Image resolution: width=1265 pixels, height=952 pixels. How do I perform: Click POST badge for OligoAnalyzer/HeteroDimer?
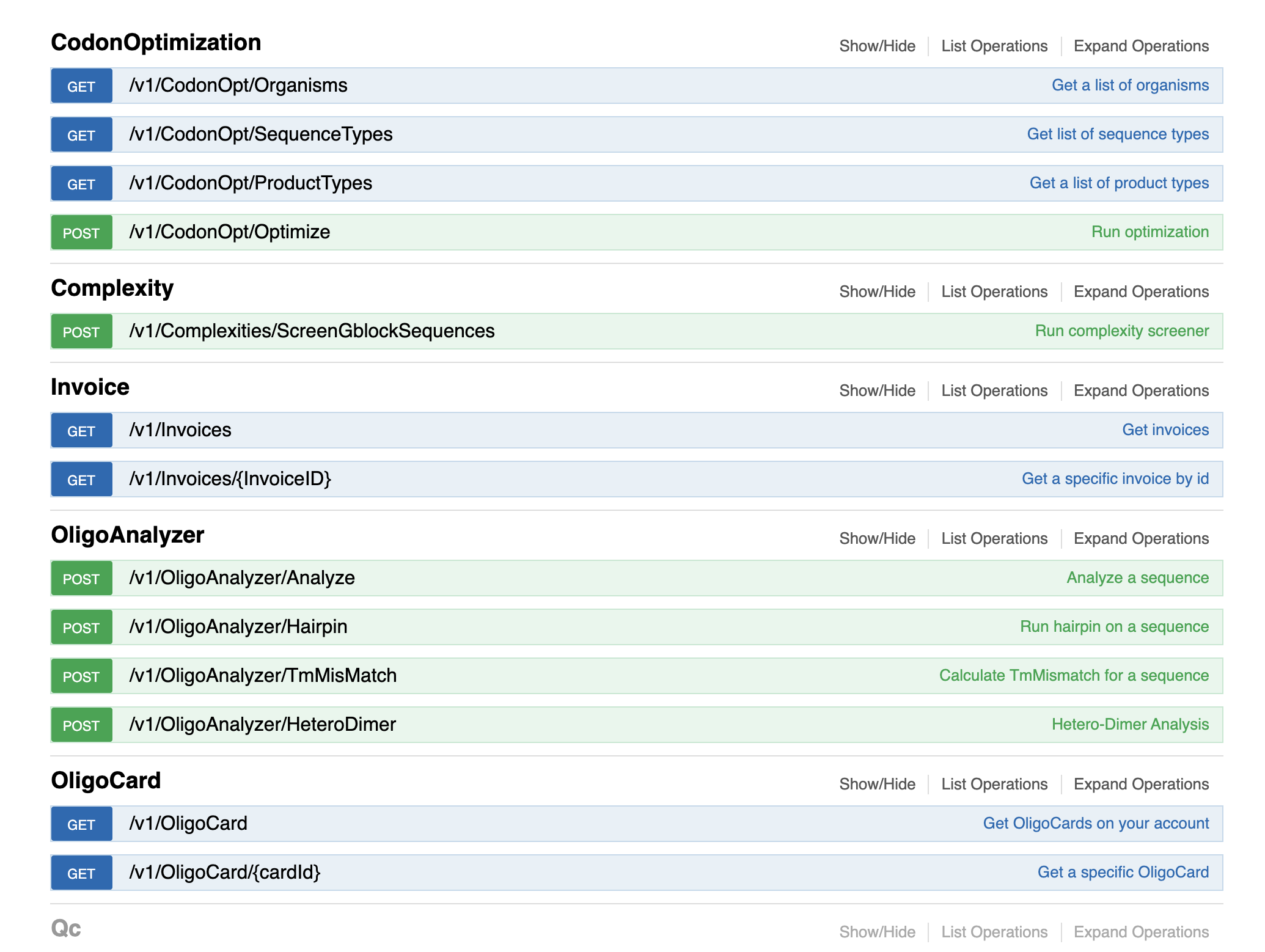(x=81, y=725)
